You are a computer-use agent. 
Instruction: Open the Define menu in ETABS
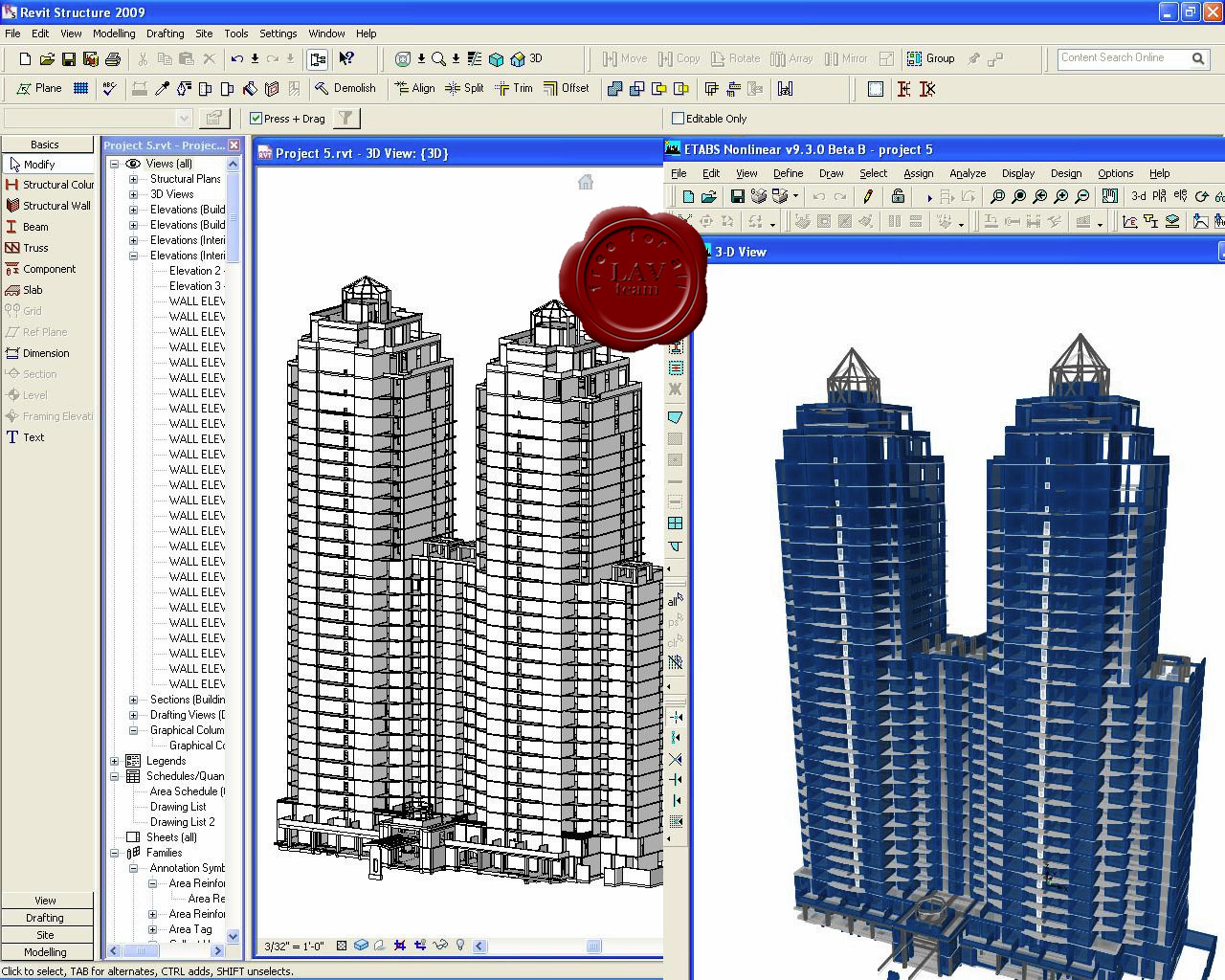[x=788, y=173]
